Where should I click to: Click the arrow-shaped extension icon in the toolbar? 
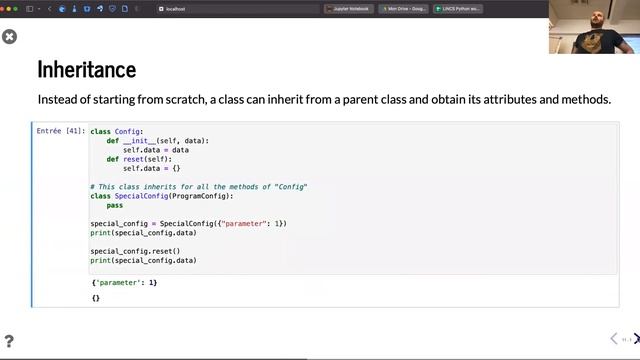(x=100, y=9)
